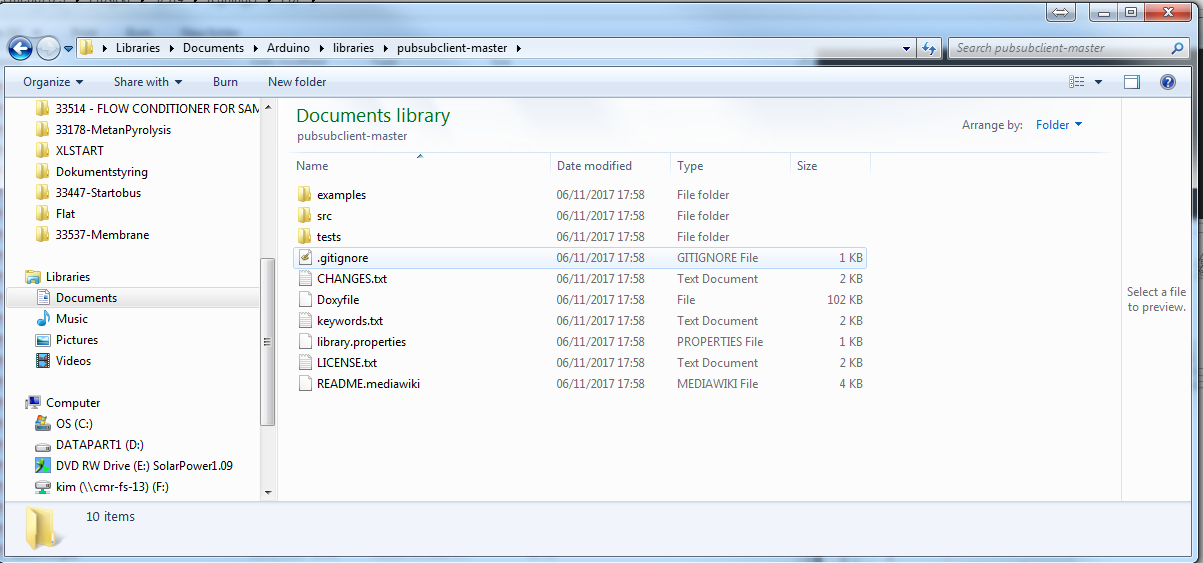The width and height of the screenshot is (1203, 563).
Task: Expand the Share with dropdown
Action: [x=147, y=82]
